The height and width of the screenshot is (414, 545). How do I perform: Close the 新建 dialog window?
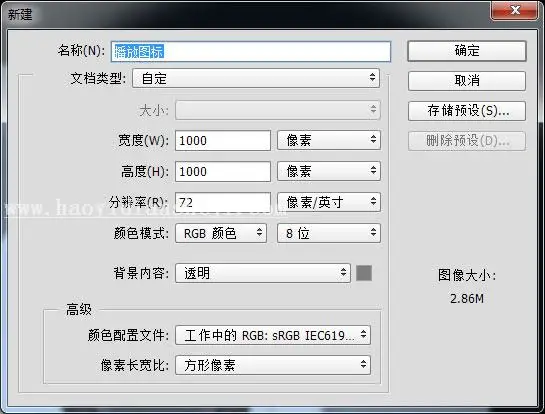pos(515,10)
